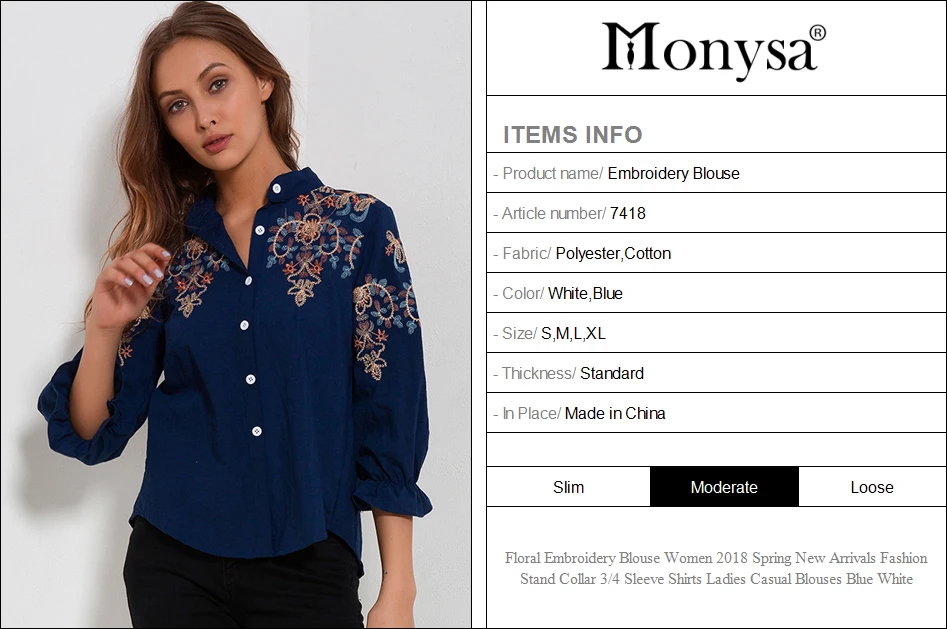This screenshot has height=629, width=947.
Task: Click the Made in China row
Action: pyautogui.click(x=716, y=413)
